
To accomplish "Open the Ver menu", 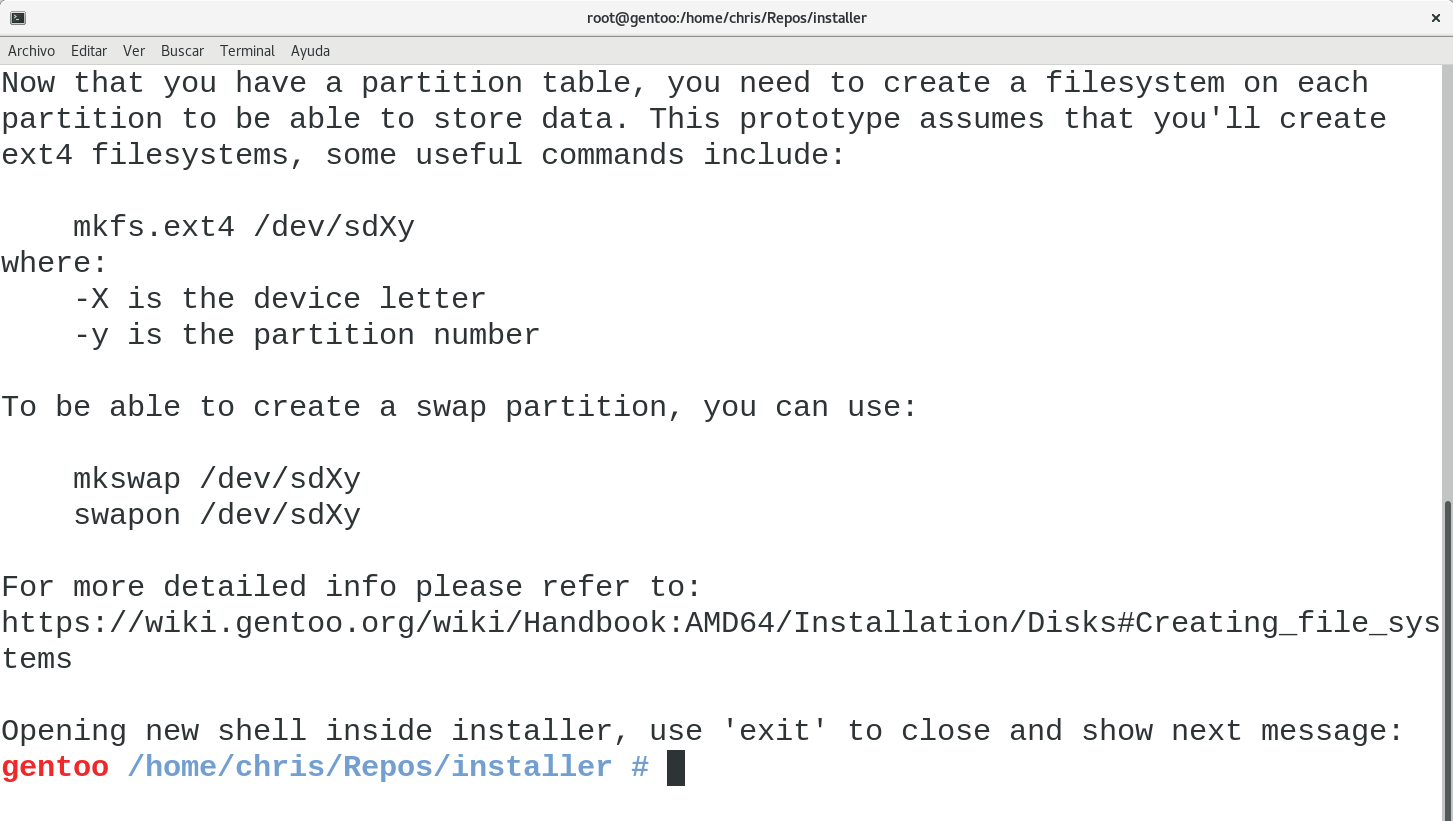I will tap(134, 51).
